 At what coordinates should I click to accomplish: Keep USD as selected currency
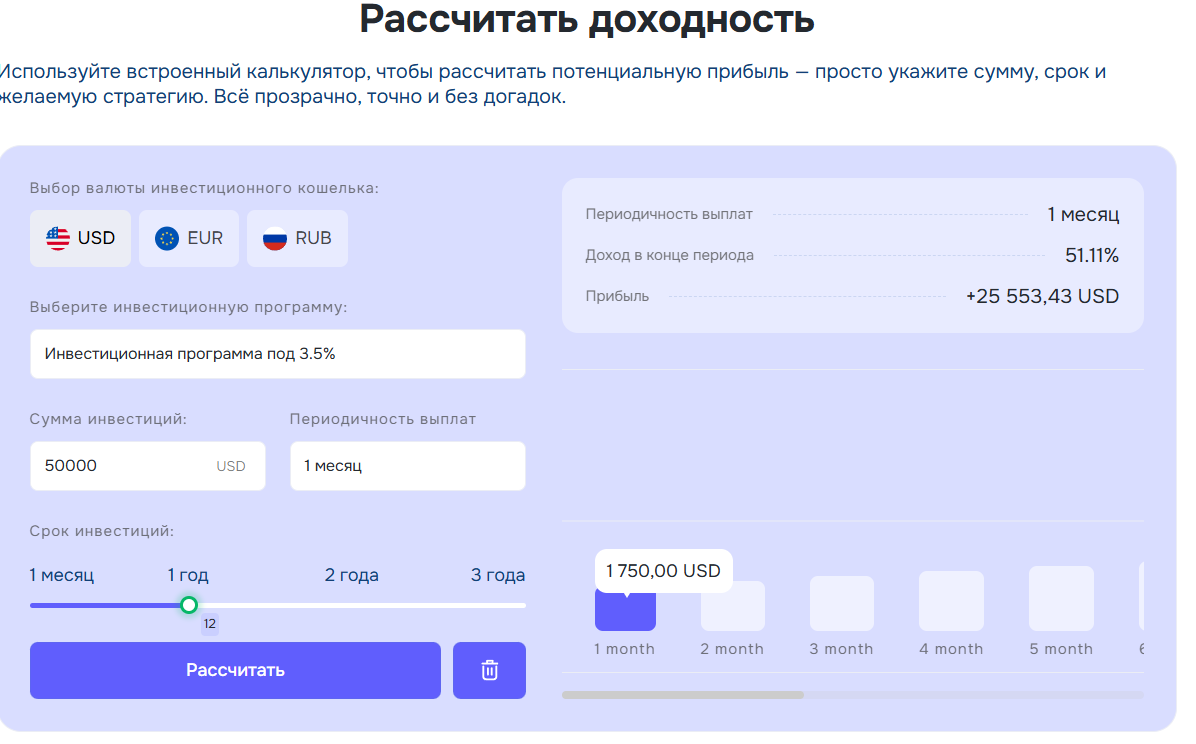click(x=80, y=238)
